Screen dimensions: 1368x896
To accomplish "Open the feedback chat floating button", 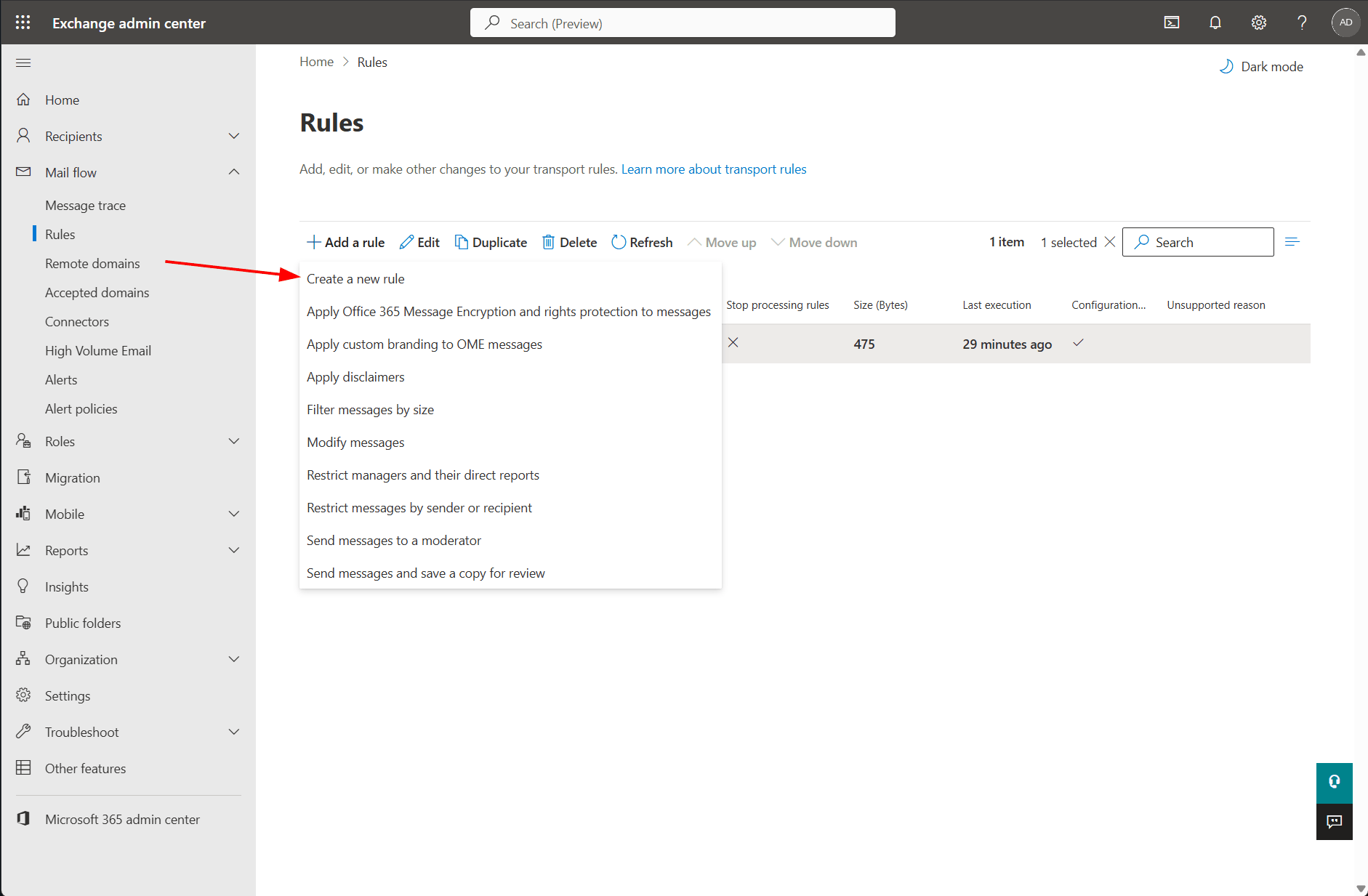I will click(1334, 822).
